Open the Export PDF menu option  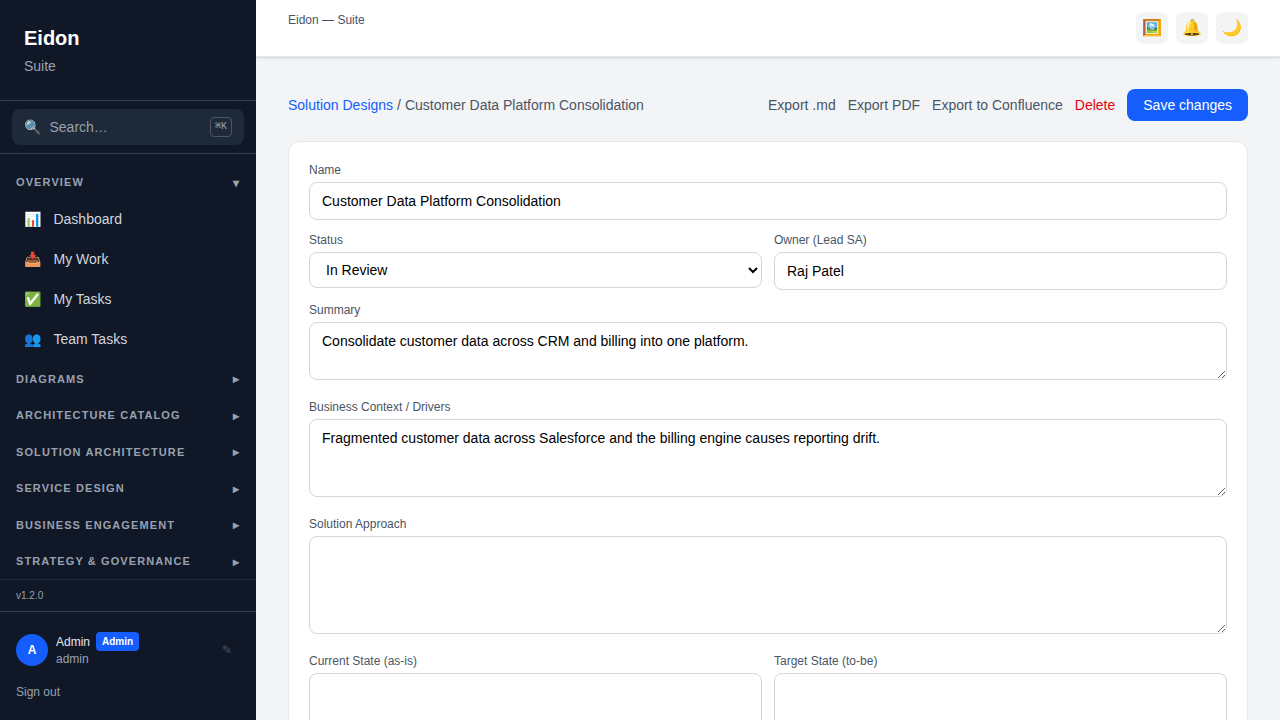pos(884,105)
